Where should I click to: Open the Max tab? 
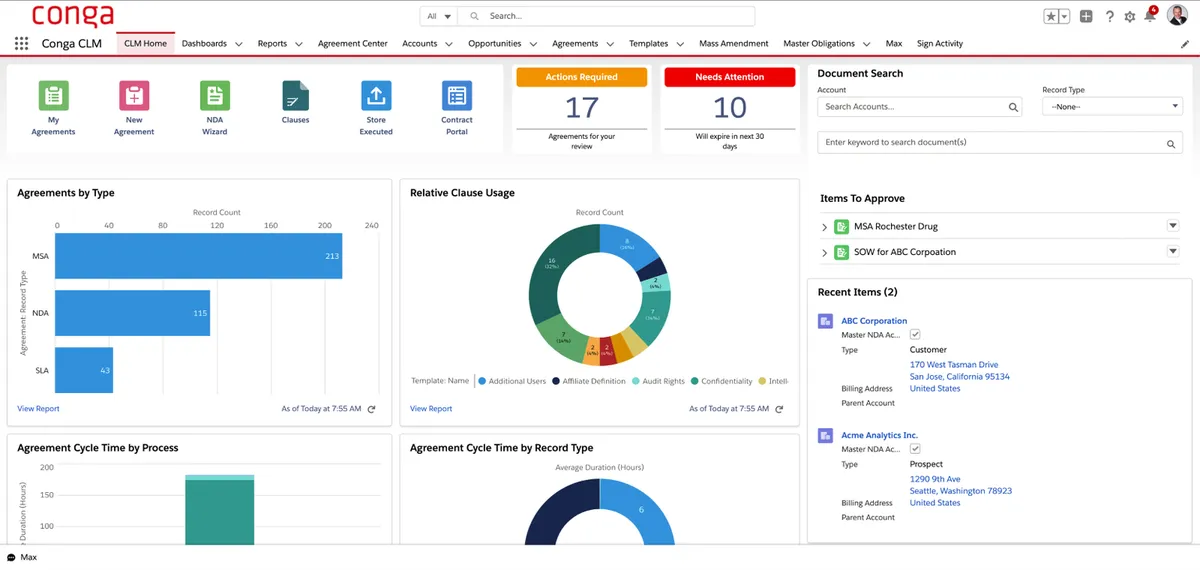(894, 44)
